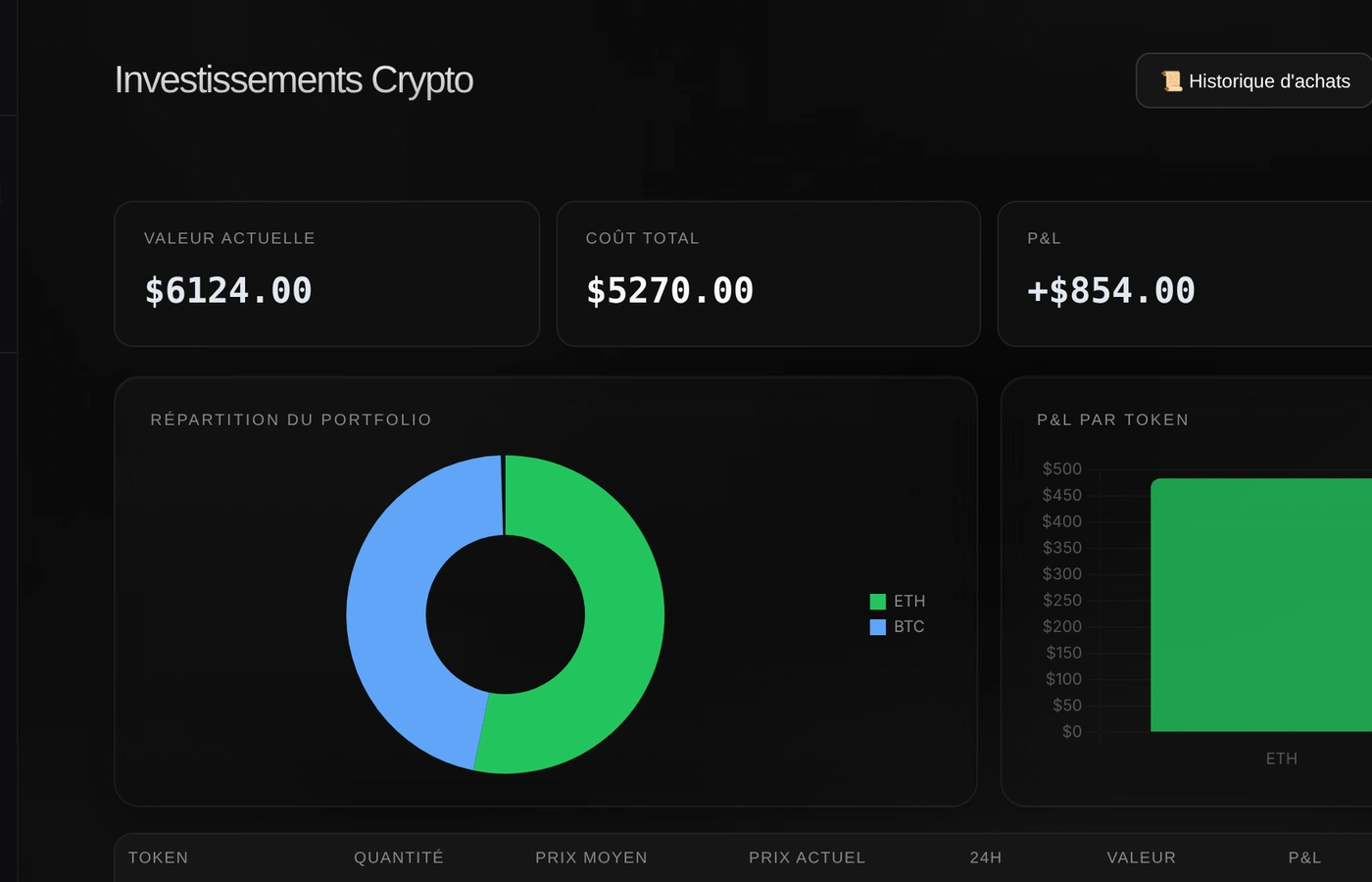This screenshot has width=1372, height=882.
Task: Click the QUANTITÉ column header
Action: click(399, 857)
